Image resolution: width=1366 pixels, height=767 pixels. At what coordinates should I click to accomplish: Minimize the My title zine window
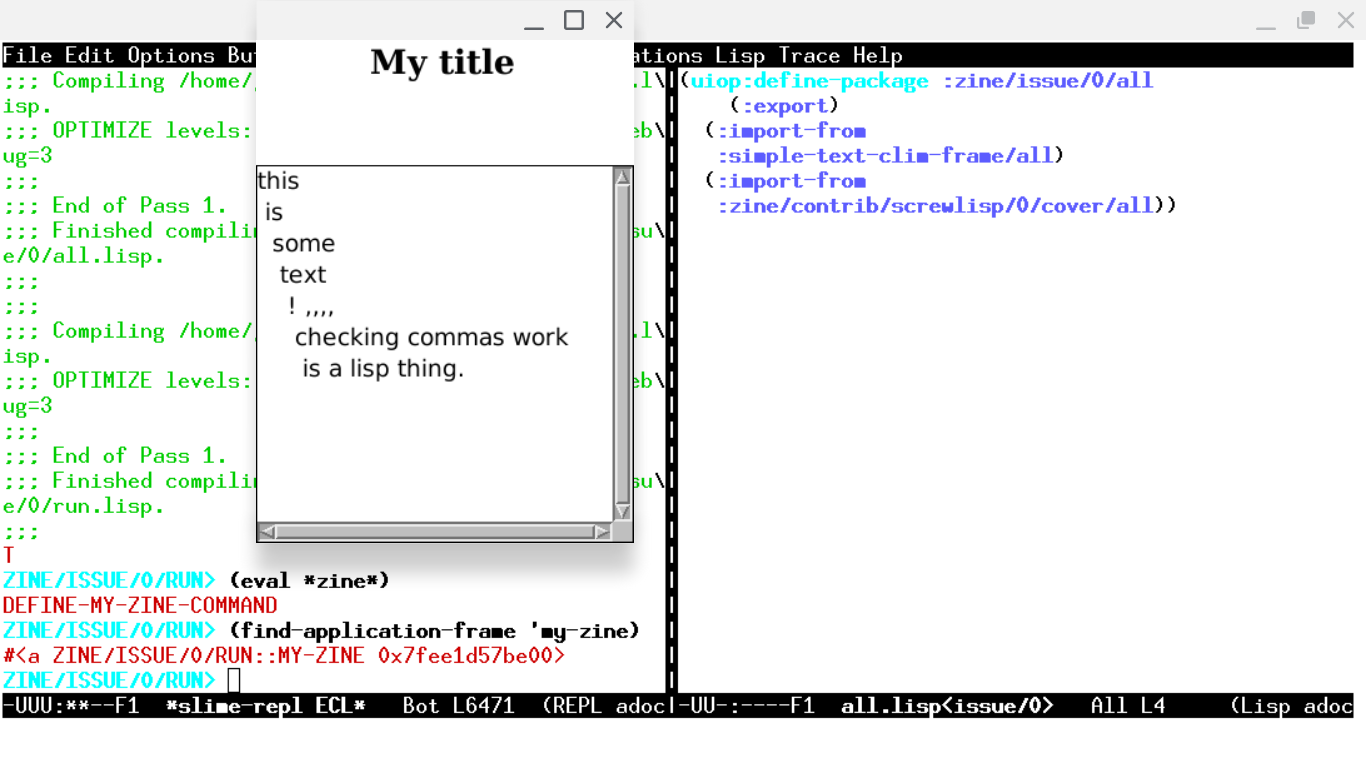point(534,21)
